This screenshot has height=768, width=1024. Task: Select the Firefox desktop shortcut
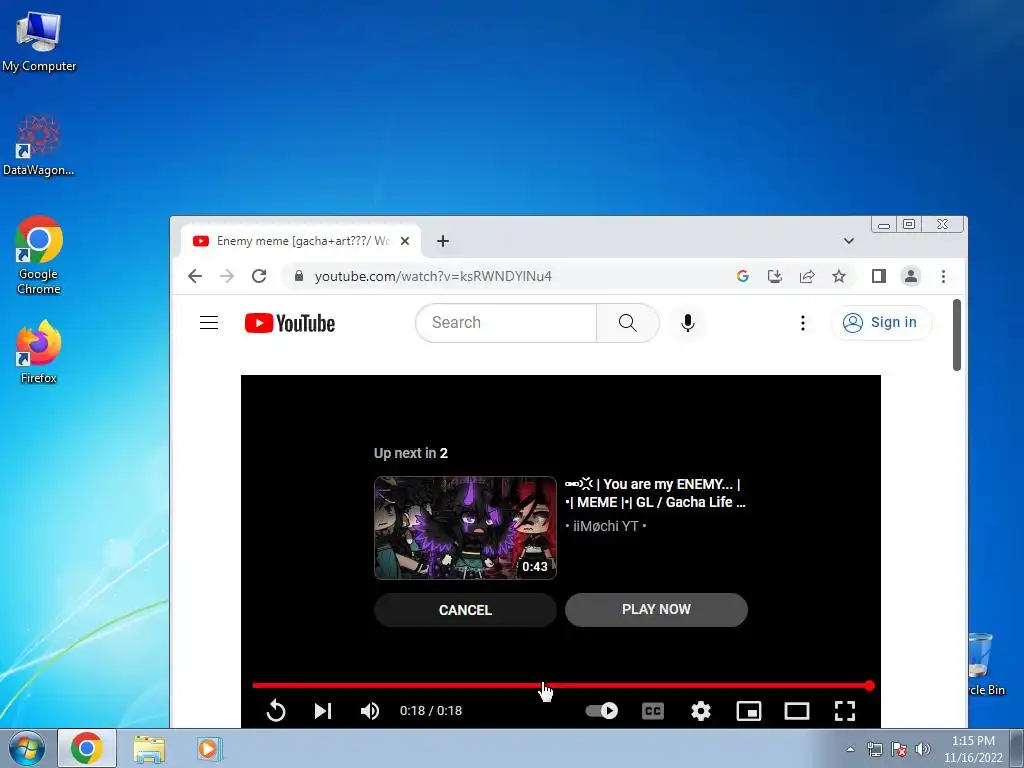[39, 351]
